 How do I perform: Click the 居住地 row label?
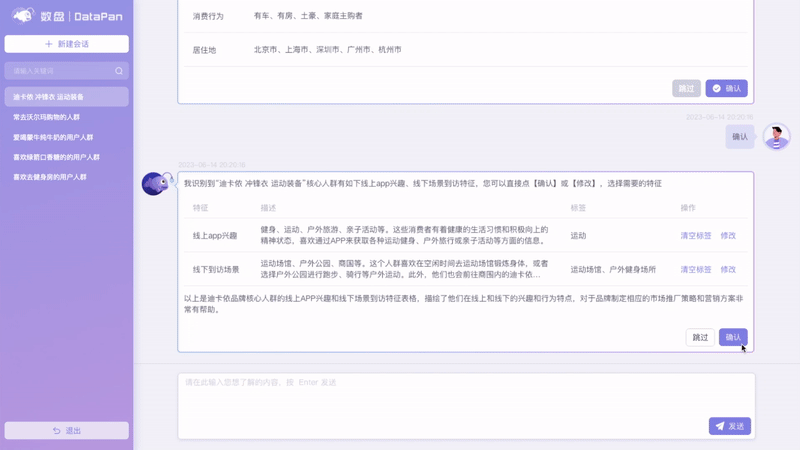[x=205, y=50]
